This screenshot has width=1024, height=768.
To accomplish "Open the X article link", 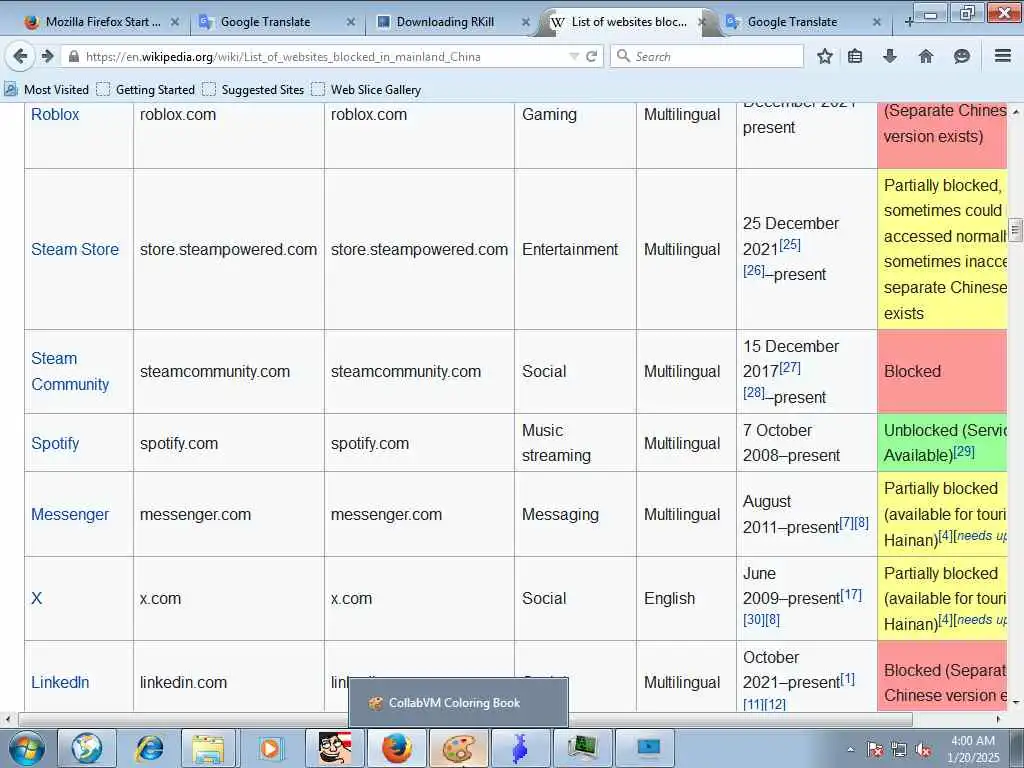I will pos(37,598).
